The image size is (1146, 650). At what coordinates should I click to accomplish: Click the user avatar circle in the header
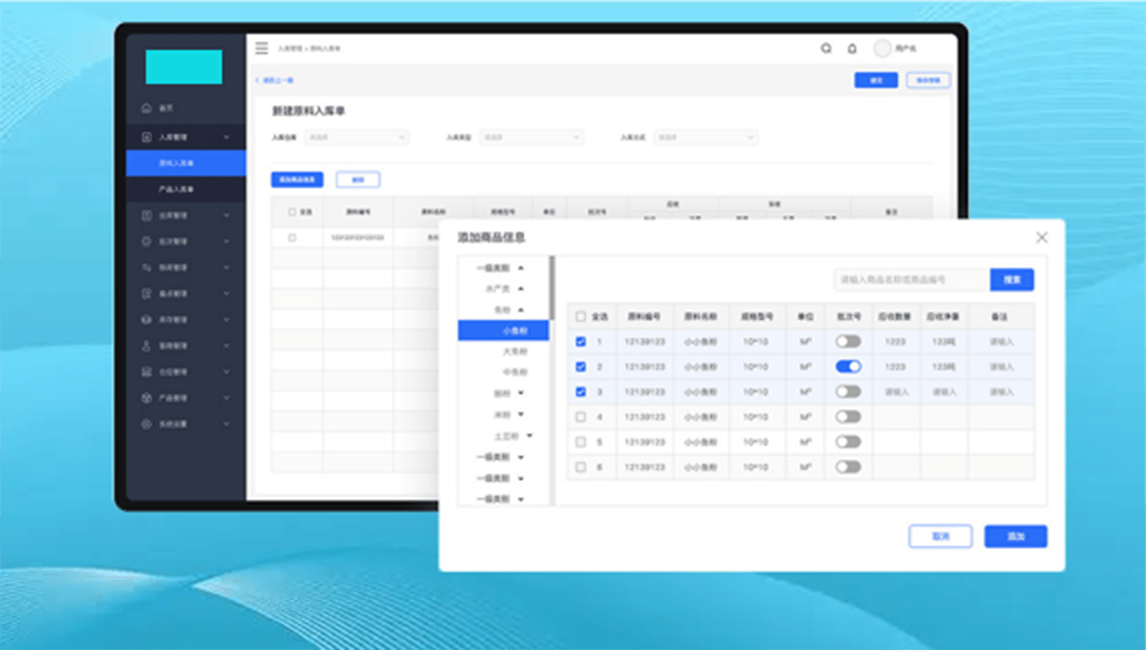tap(883, 48)
